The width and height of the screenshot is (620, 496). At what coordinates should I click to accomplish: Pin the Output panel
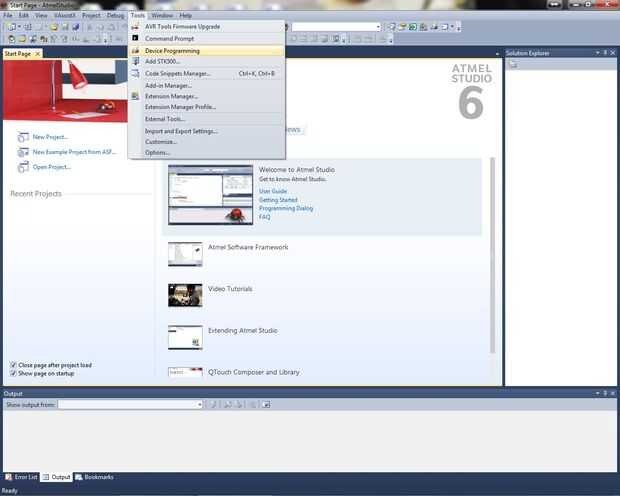pos(605,393)
